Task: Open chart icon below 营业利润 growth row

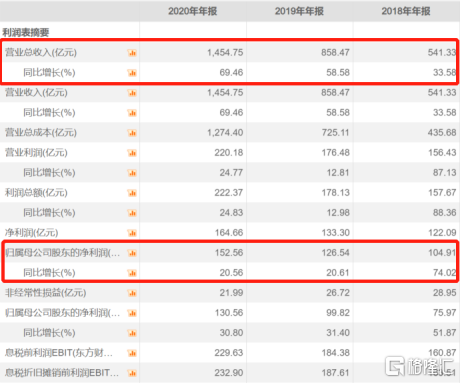Action: coord(132,173)
